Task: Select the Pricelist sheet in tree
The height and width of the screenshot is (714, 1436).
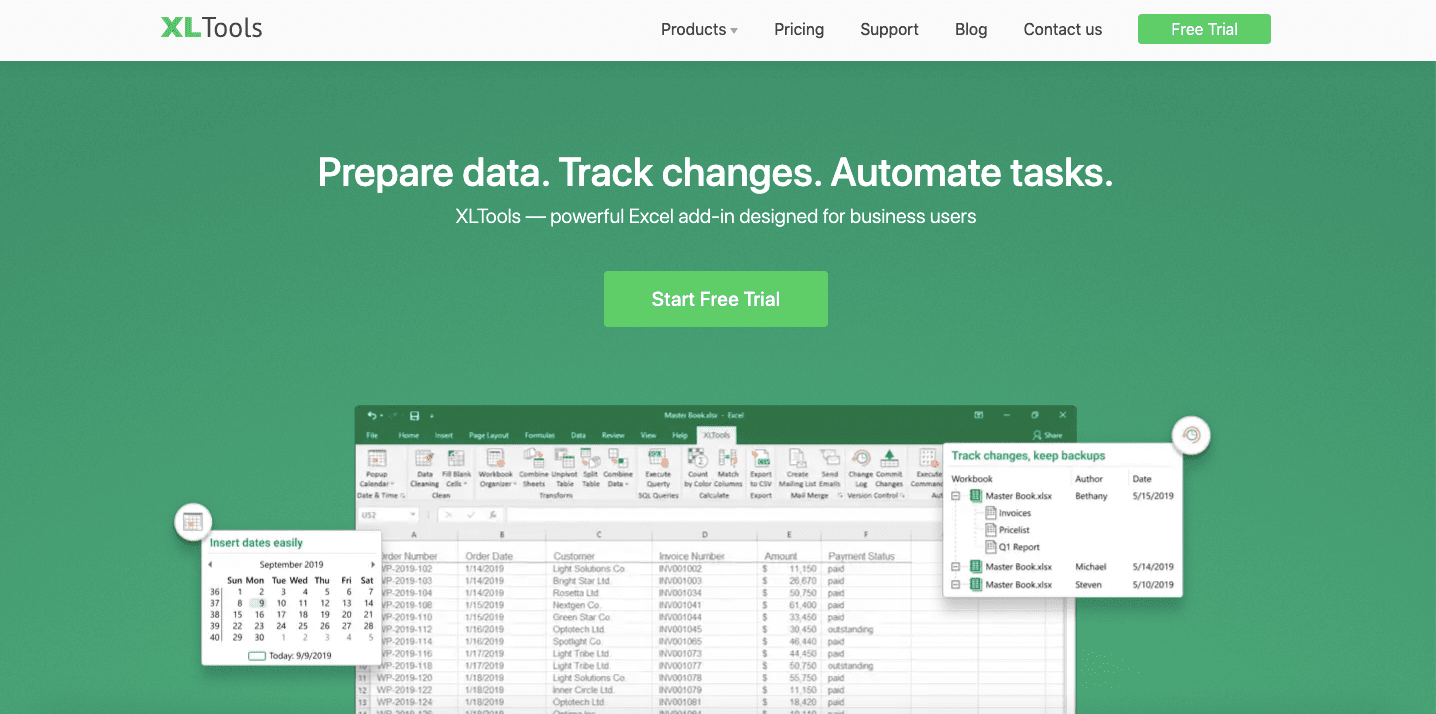Action: (1007, 530)
